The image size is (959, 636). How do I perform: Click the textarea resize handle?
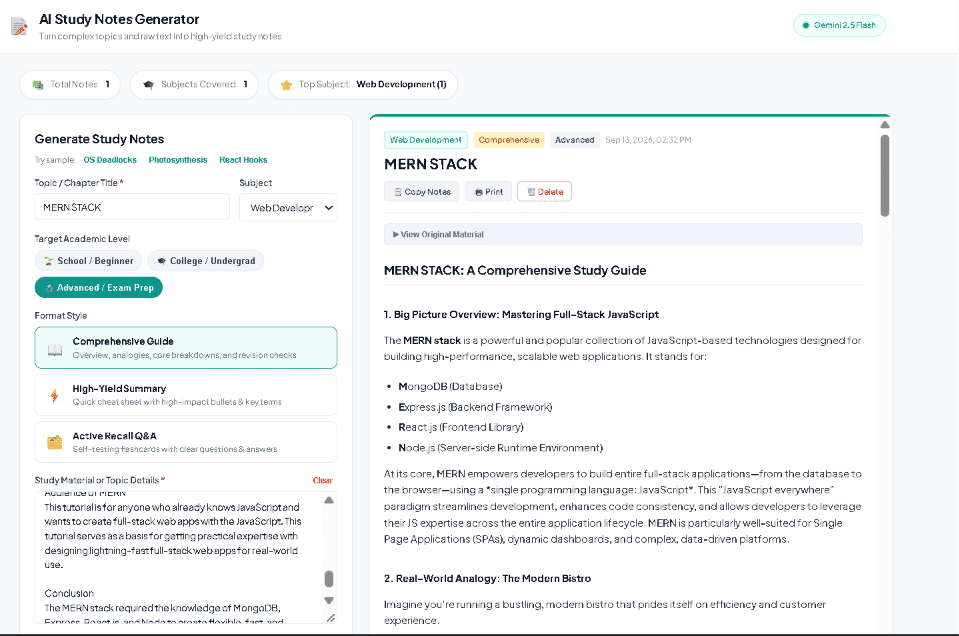coord(331,618)
